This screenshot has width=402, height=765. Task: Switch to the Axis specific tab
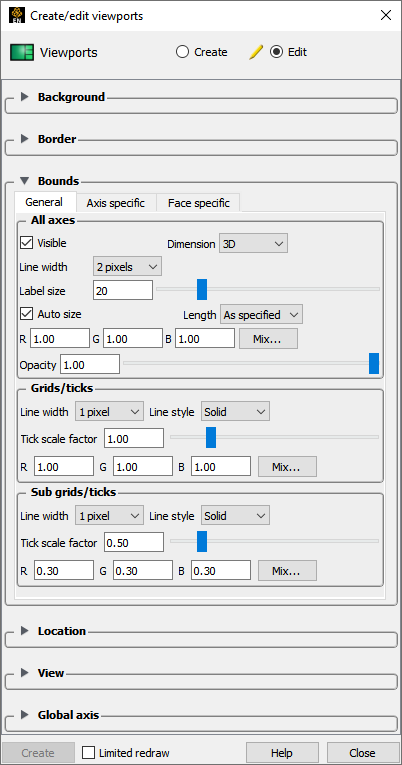(x=116, y=203)
